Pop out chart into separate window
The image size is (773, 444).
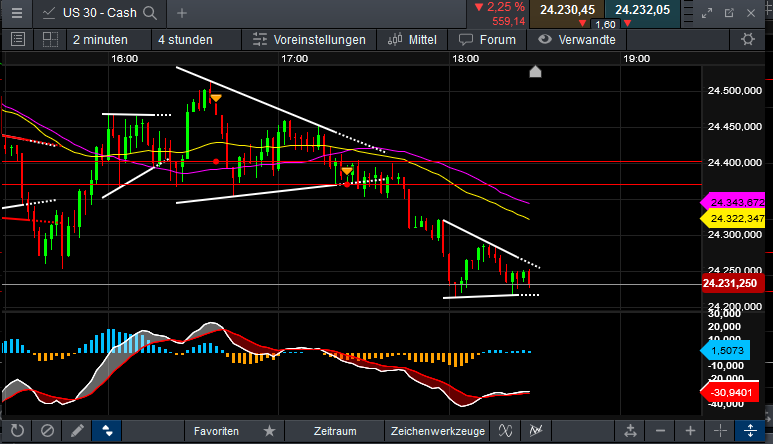click(x=729, y=13)
